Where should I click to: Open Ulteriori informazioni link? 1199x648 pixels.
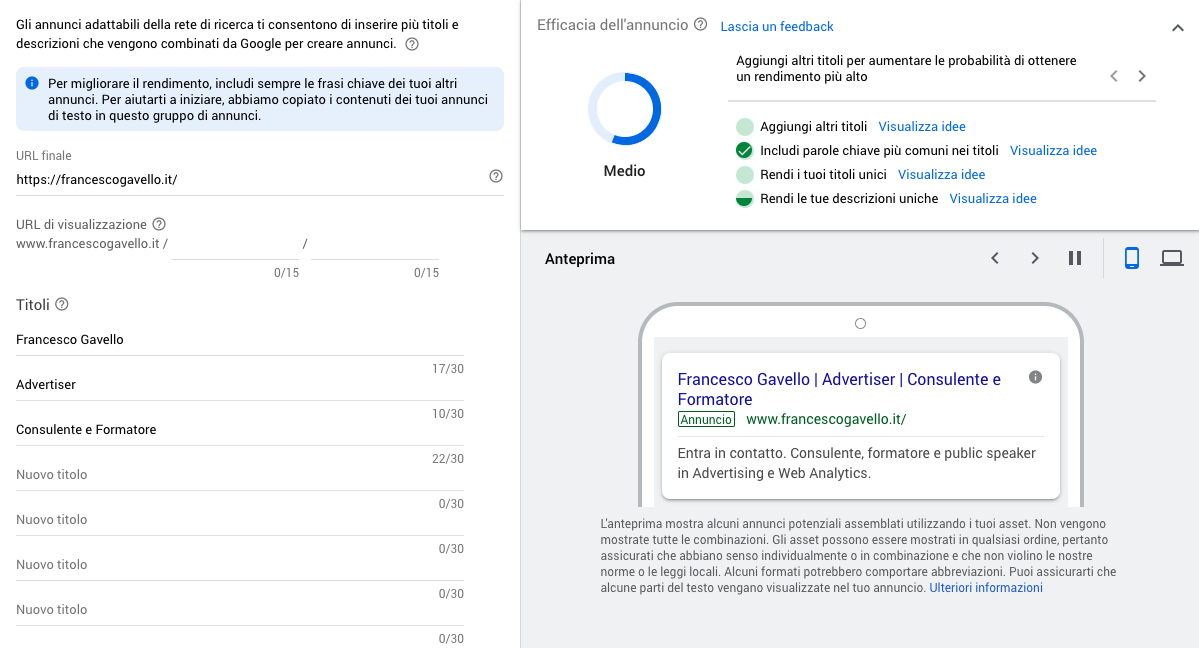click(x=986, y=588)
